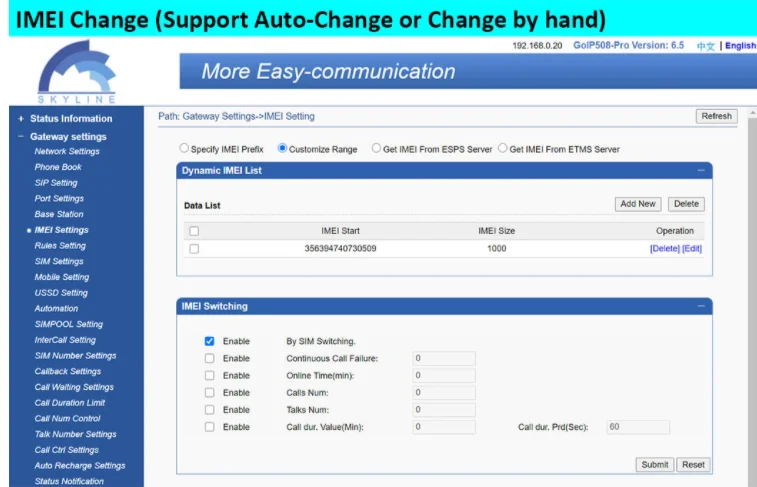Toggle the select-all checkbox in Data List header
The width and height of the screenshot is (757, 487).
[x=194, y=231]
